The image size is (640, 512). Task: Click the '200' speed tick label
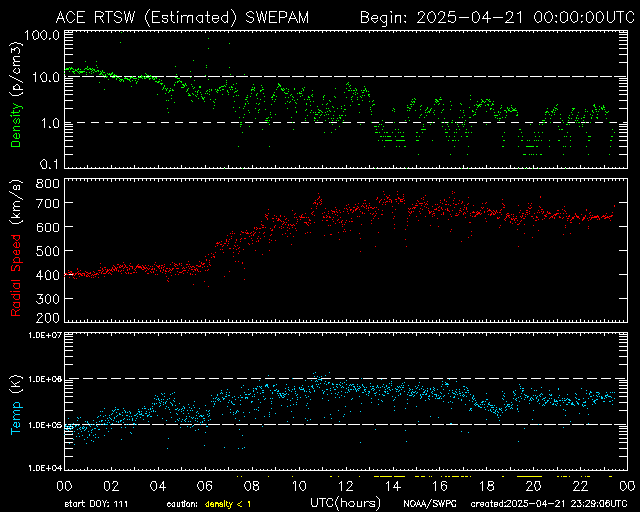click(48, 318)
